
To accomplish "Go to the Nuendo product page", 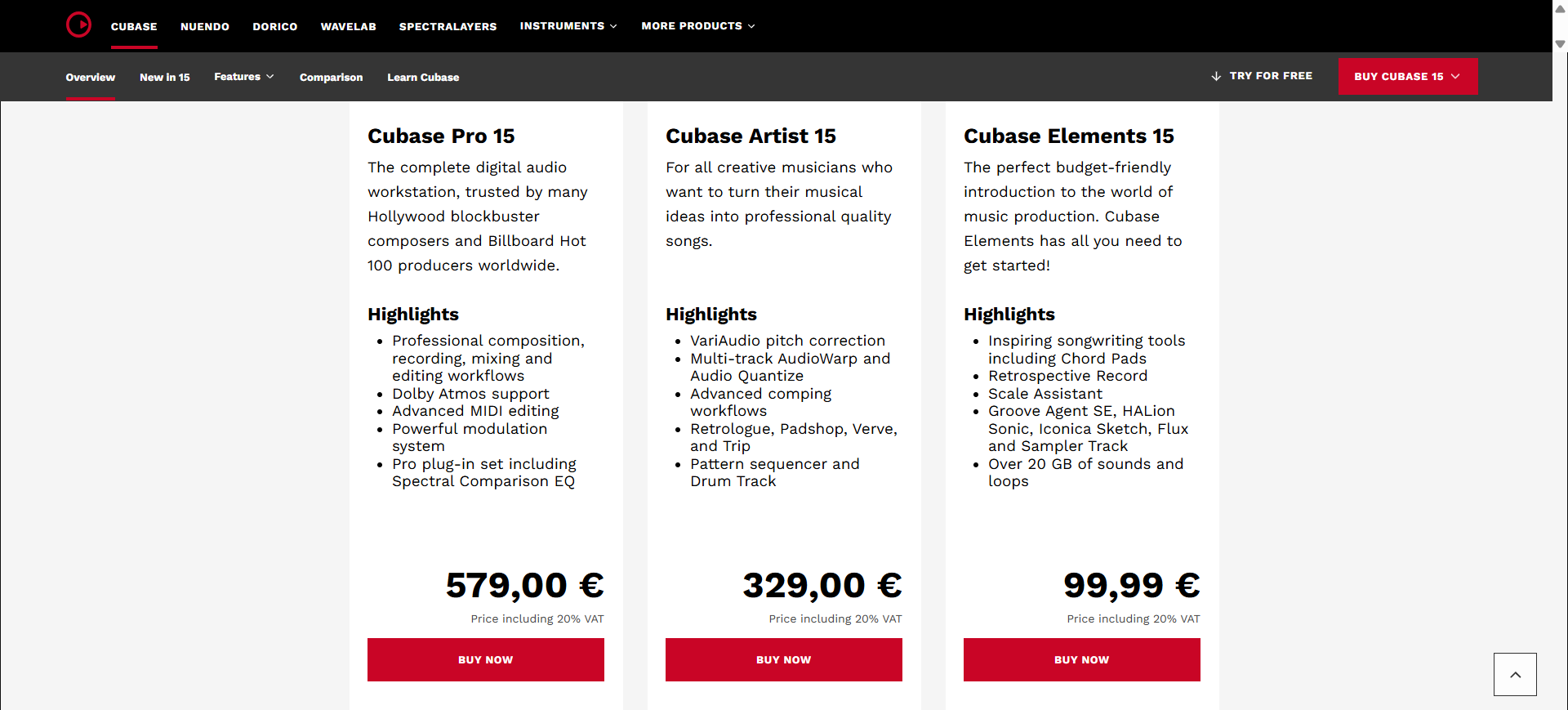I will pos(205,26).
